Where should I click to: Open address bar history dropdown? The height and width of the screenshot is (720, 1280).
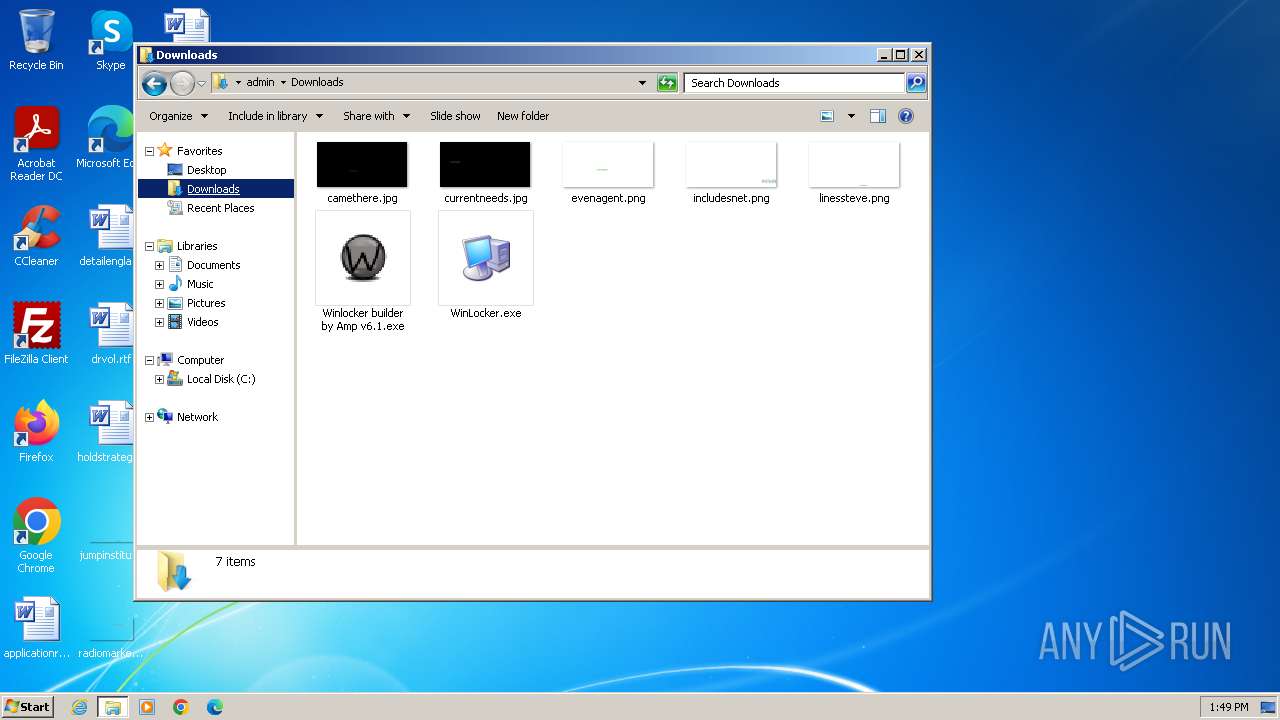pos(642,83)
